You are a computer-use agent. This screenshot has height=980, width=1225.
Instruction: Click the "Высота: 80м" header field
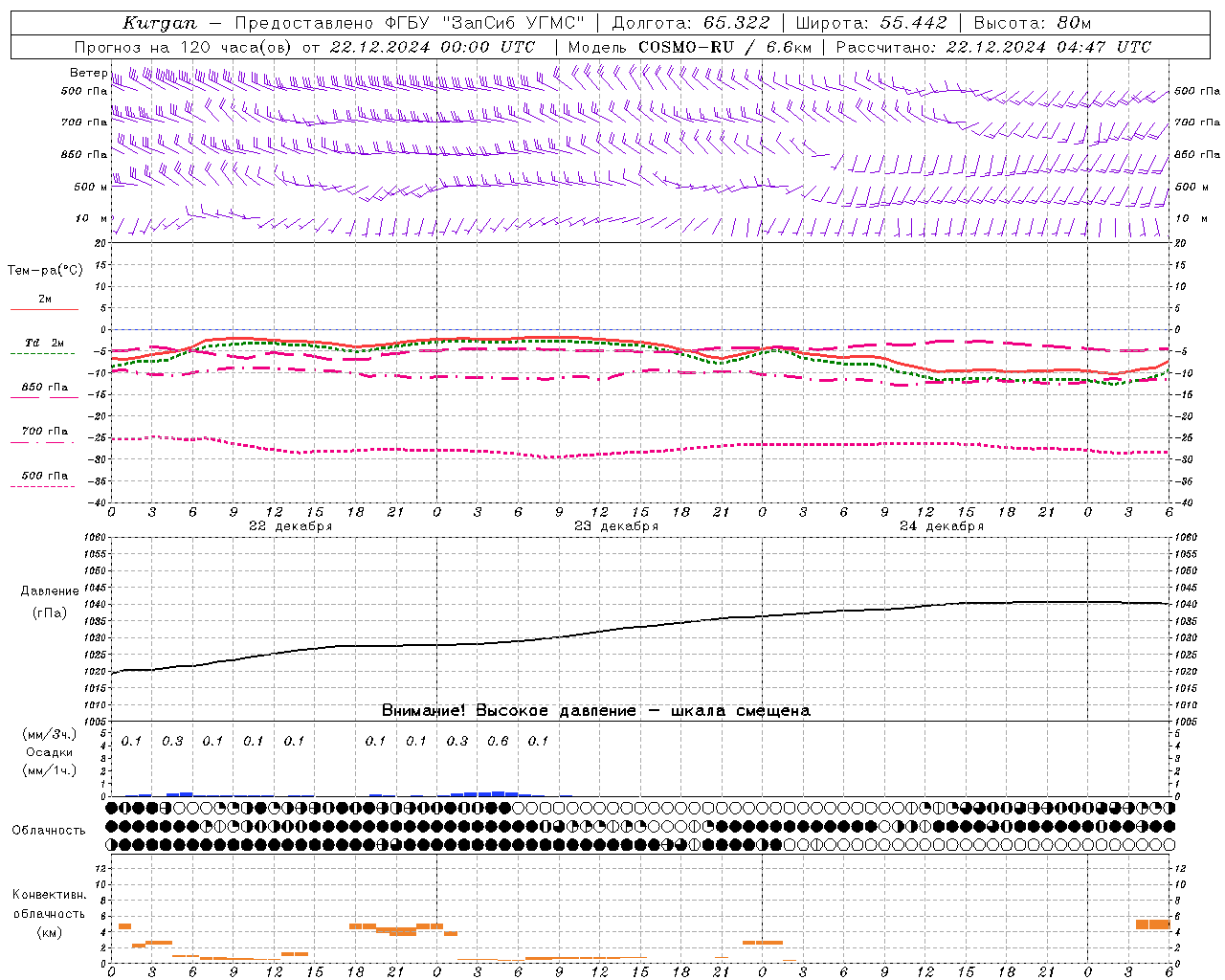[1032, 23]
